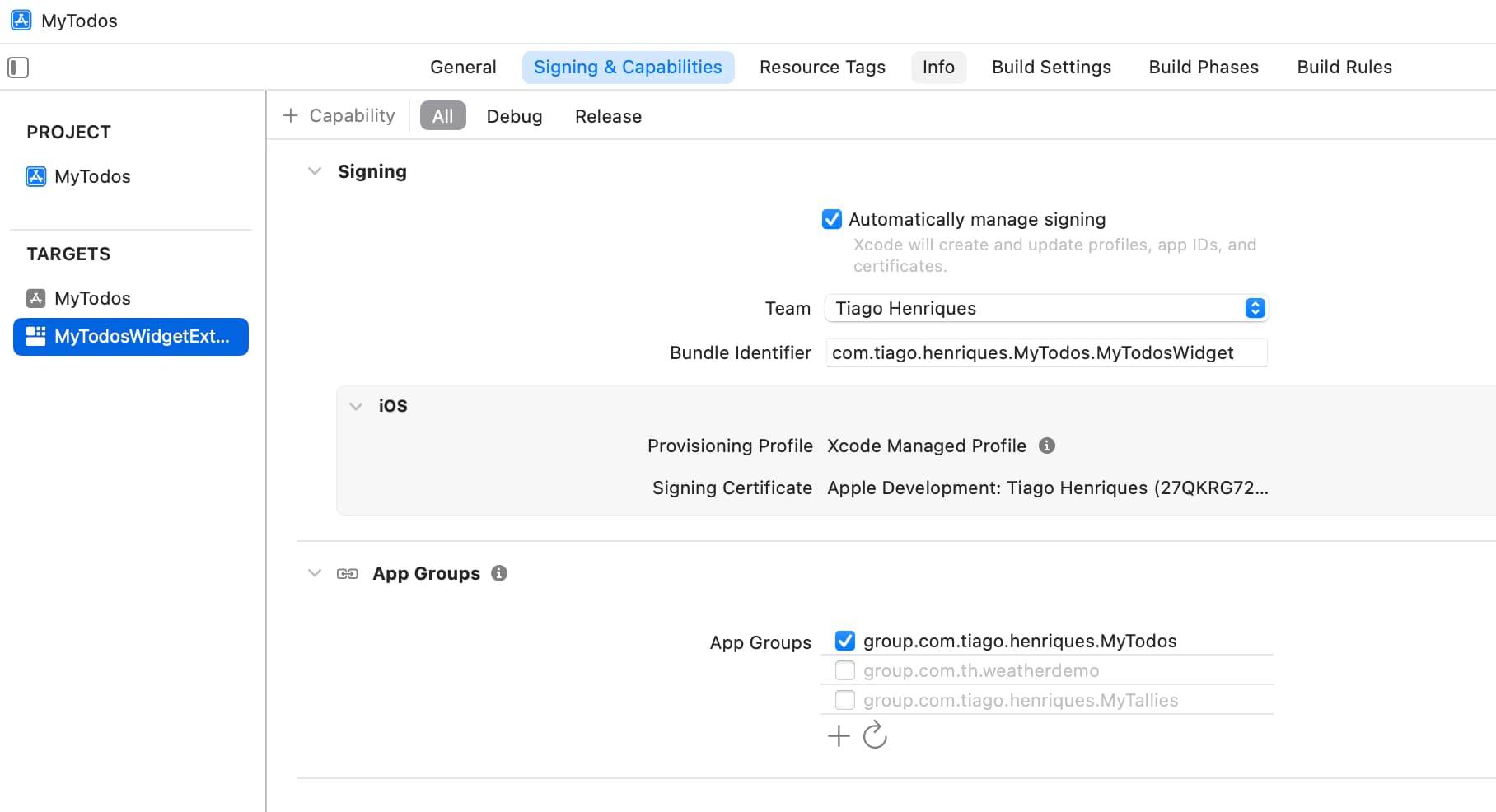Select the Debug configuration filter
Viewport: 1496px width, 812px height.
pos(514,116)
